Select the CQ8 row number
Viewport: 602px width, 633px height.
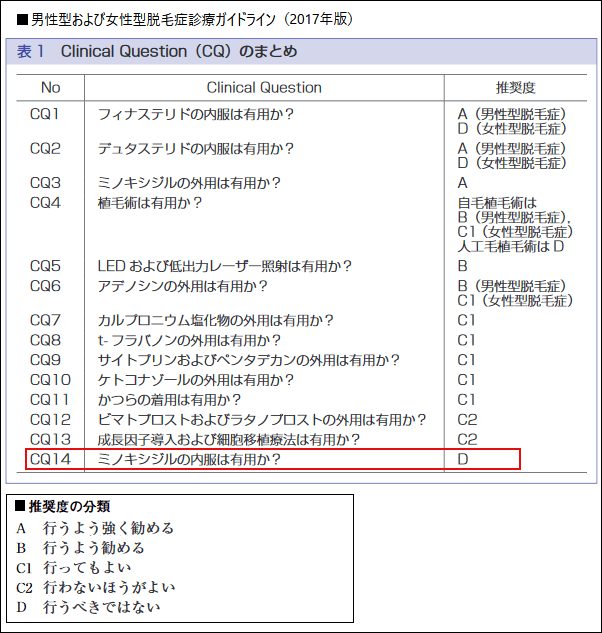point(45,340)
